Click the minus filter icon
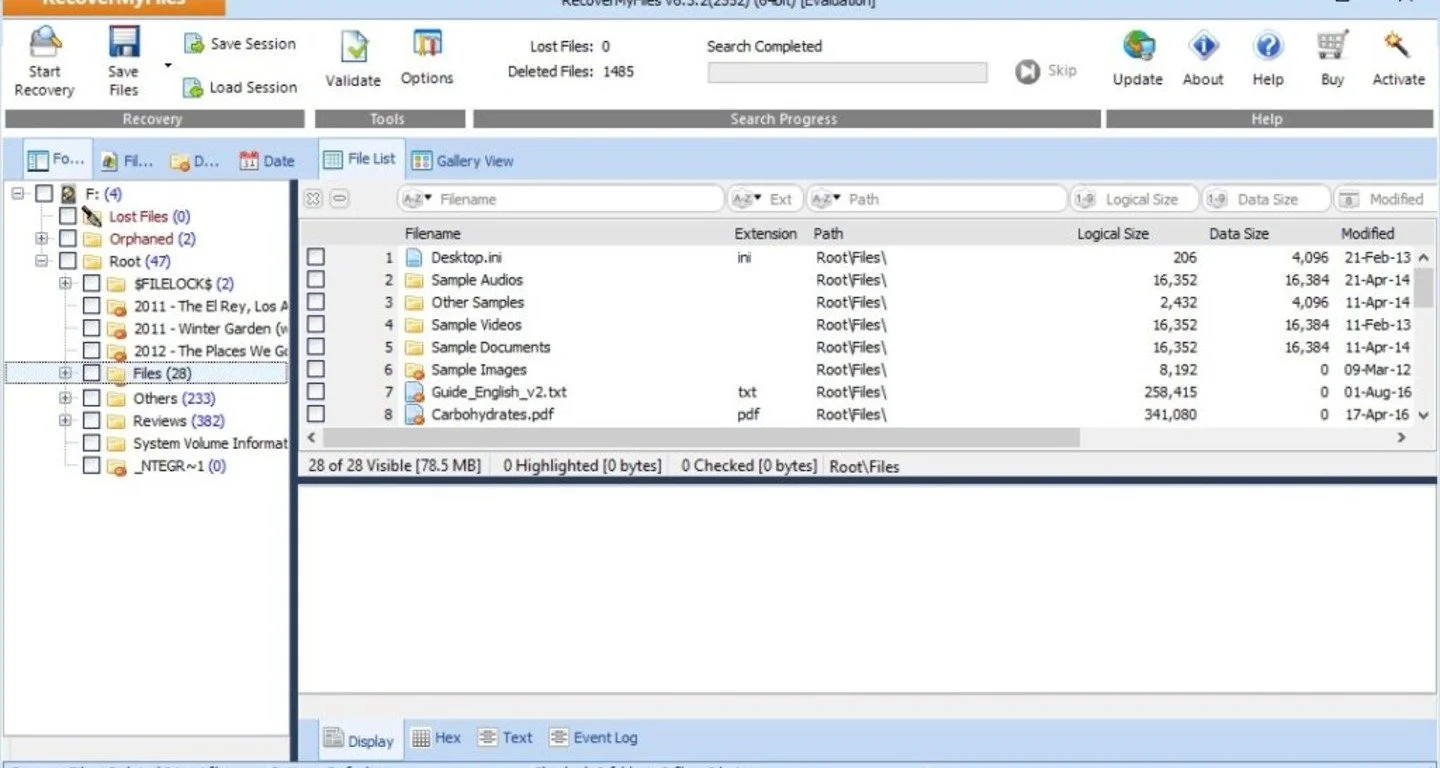The height and width of the screenshot is (768, 1440). [x=340, y=199]
